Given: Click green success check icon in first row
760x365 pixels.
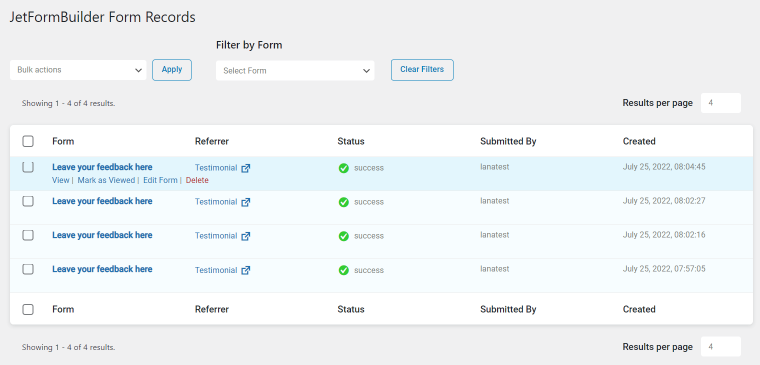Looking at the screenshot, I should coord(344,168).
